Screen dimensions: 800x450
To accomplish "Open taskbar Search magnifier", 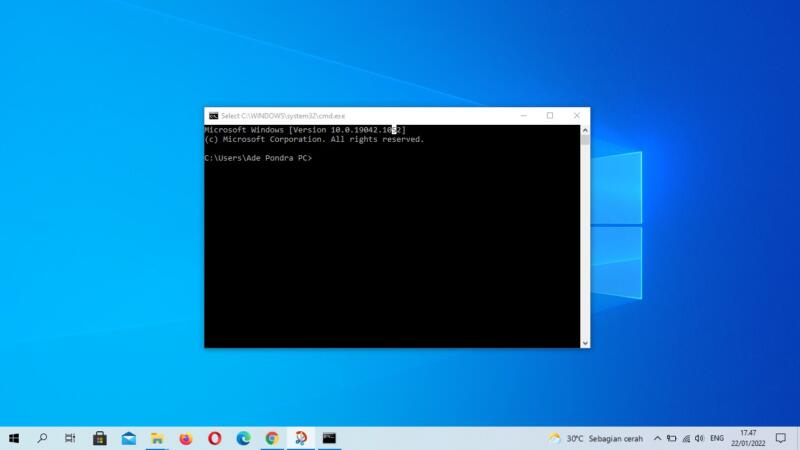I will click(x=42, y=438).
